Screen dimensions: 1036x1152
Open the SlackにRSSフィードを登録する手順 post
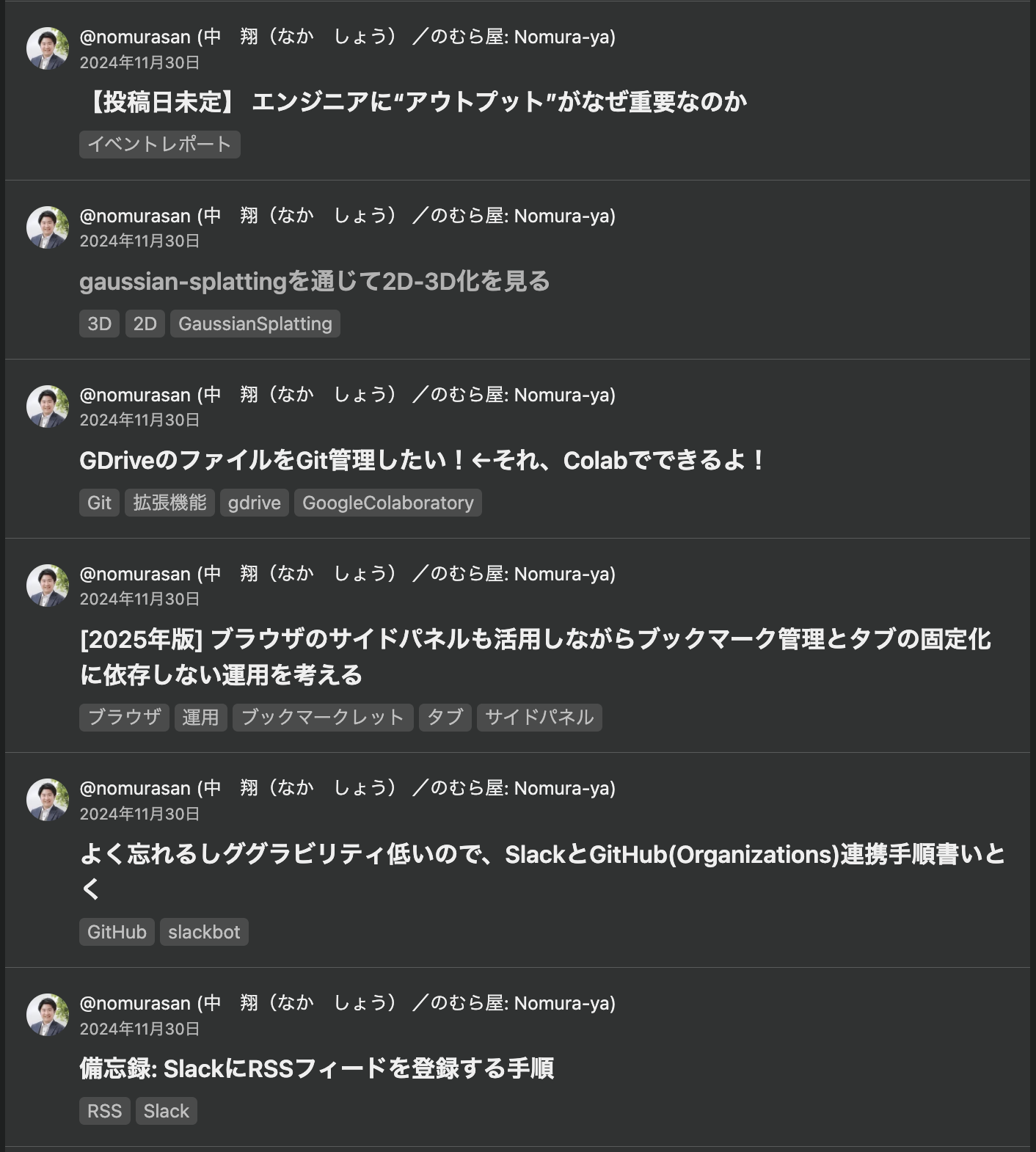319,1069
